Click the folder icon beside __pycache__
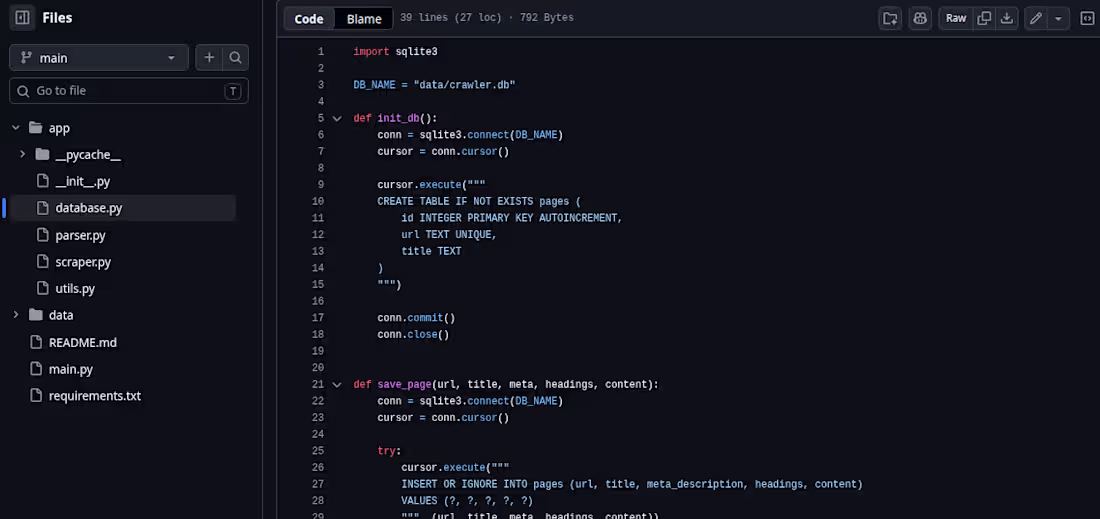1100x519 pixels. tap(43, 154)
